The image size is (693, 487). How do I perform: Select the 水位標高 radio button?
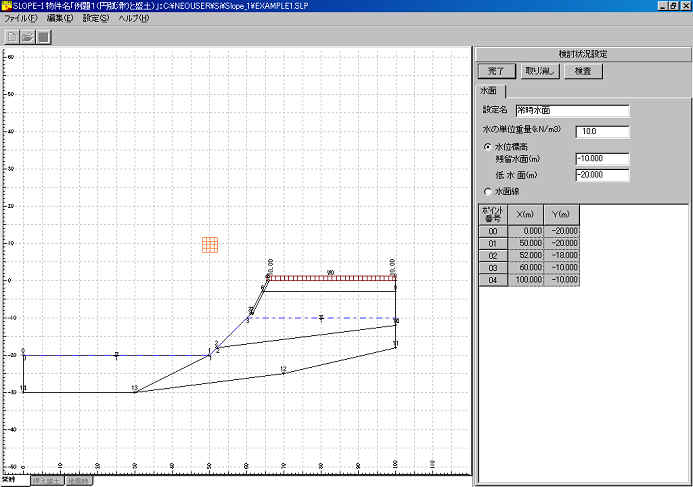point(487,146)
